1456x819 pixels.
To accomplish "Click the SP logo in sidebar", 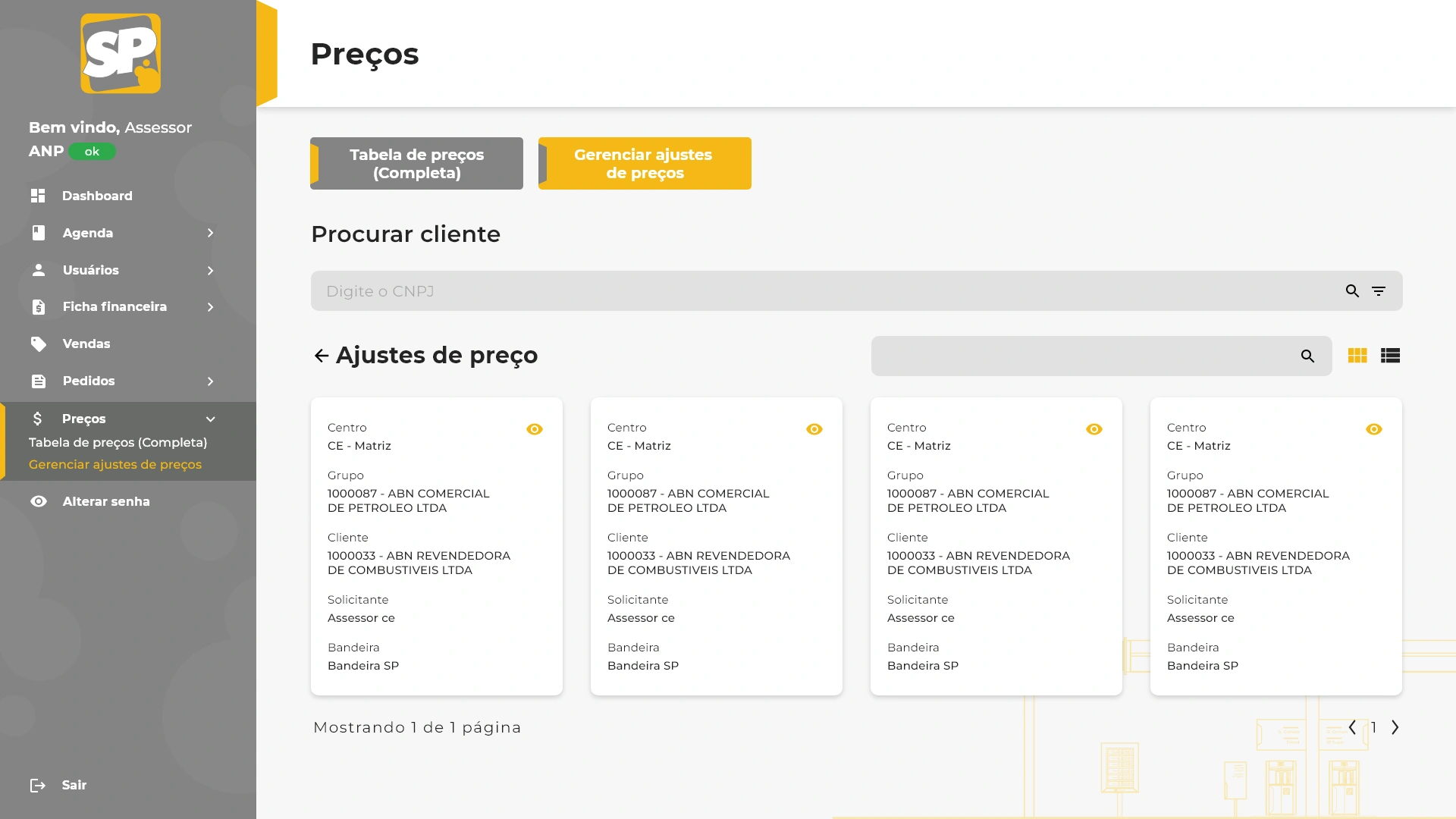I will pos(121,54).
